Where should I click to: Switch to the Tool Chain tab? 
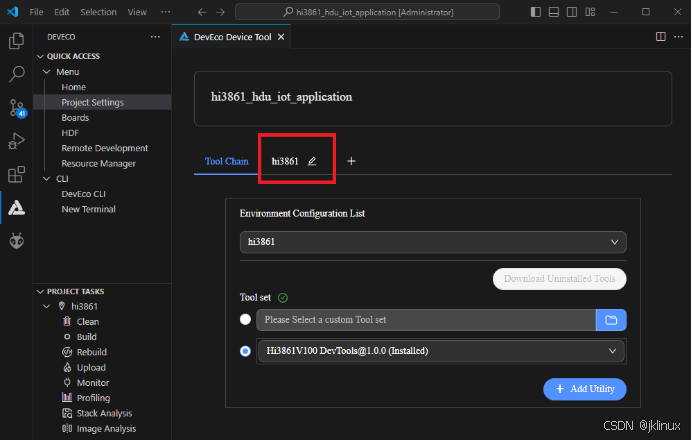(226, 162)
